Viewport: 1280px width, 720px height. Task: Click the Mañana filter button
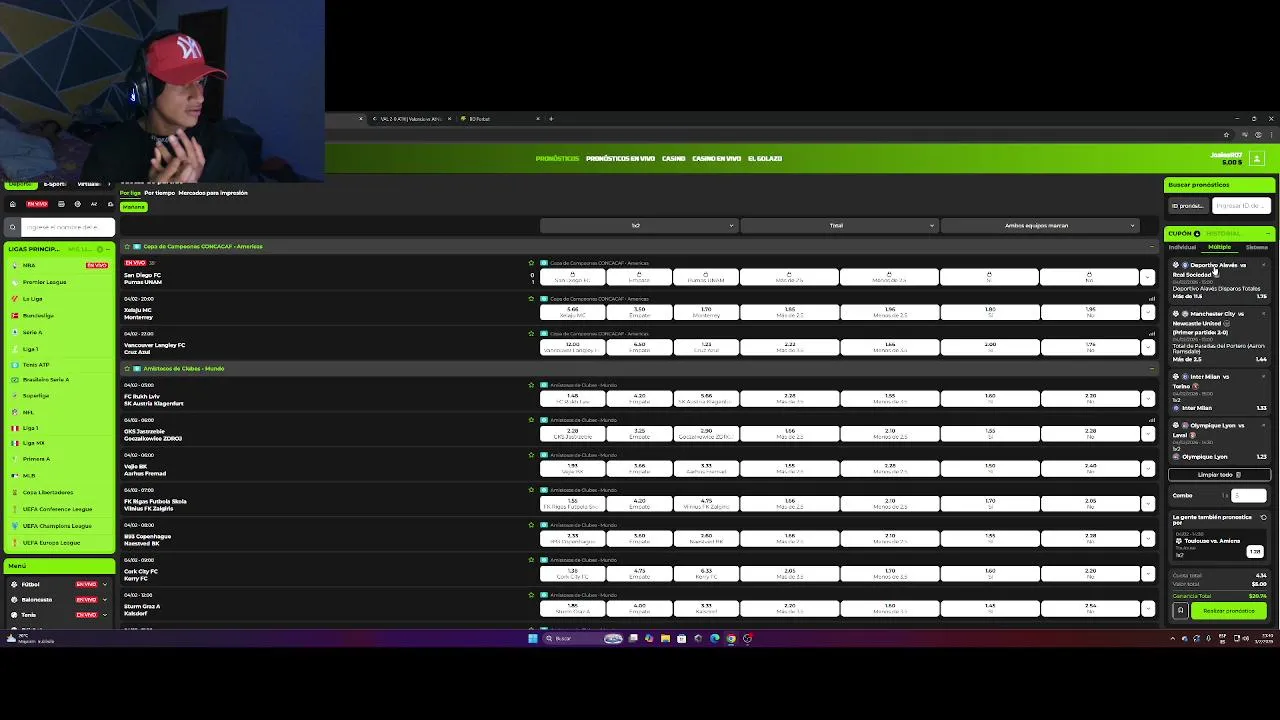click(x=133, y=207)
